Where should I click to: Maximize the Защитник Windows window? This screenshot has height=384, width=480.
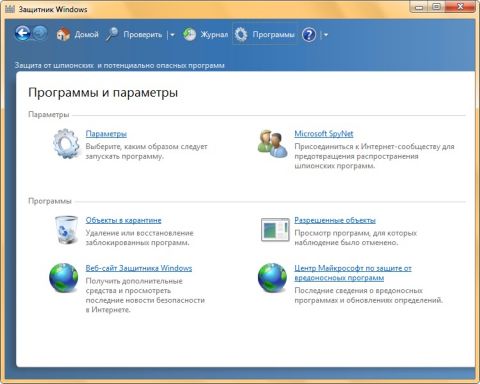[x=437, y=7]
